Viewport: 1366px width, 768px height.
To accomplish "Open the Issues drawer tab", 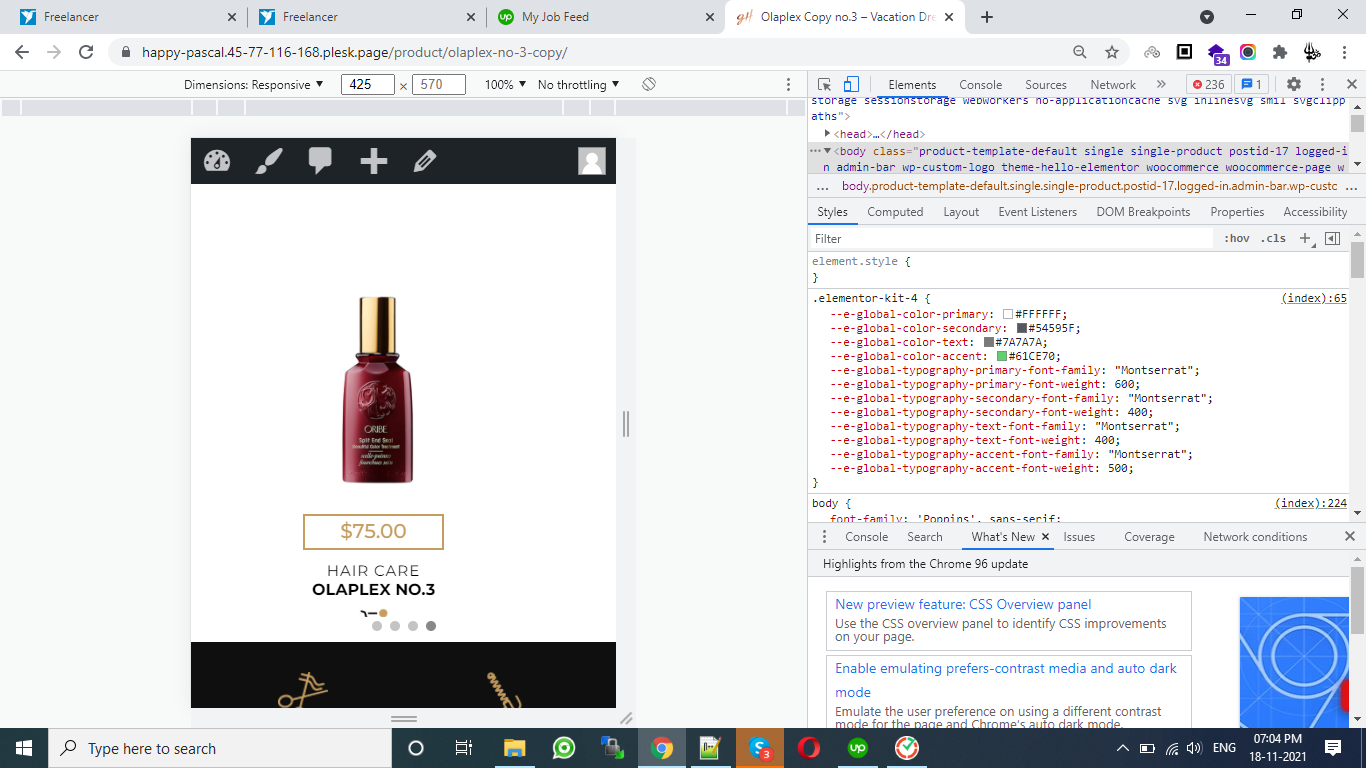I will coord(1079,537).
